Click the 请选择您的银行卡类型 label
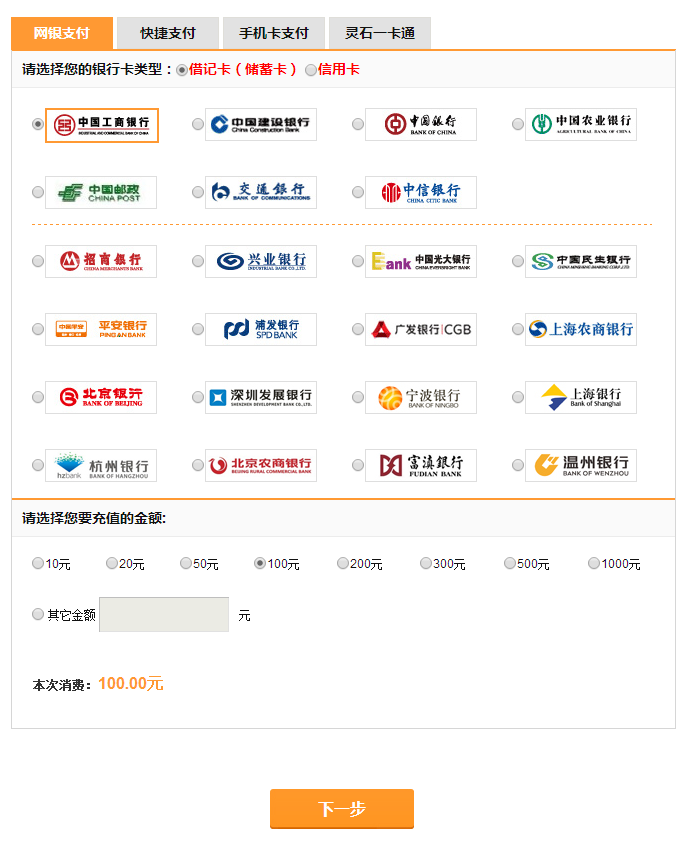 click(96, 69)
